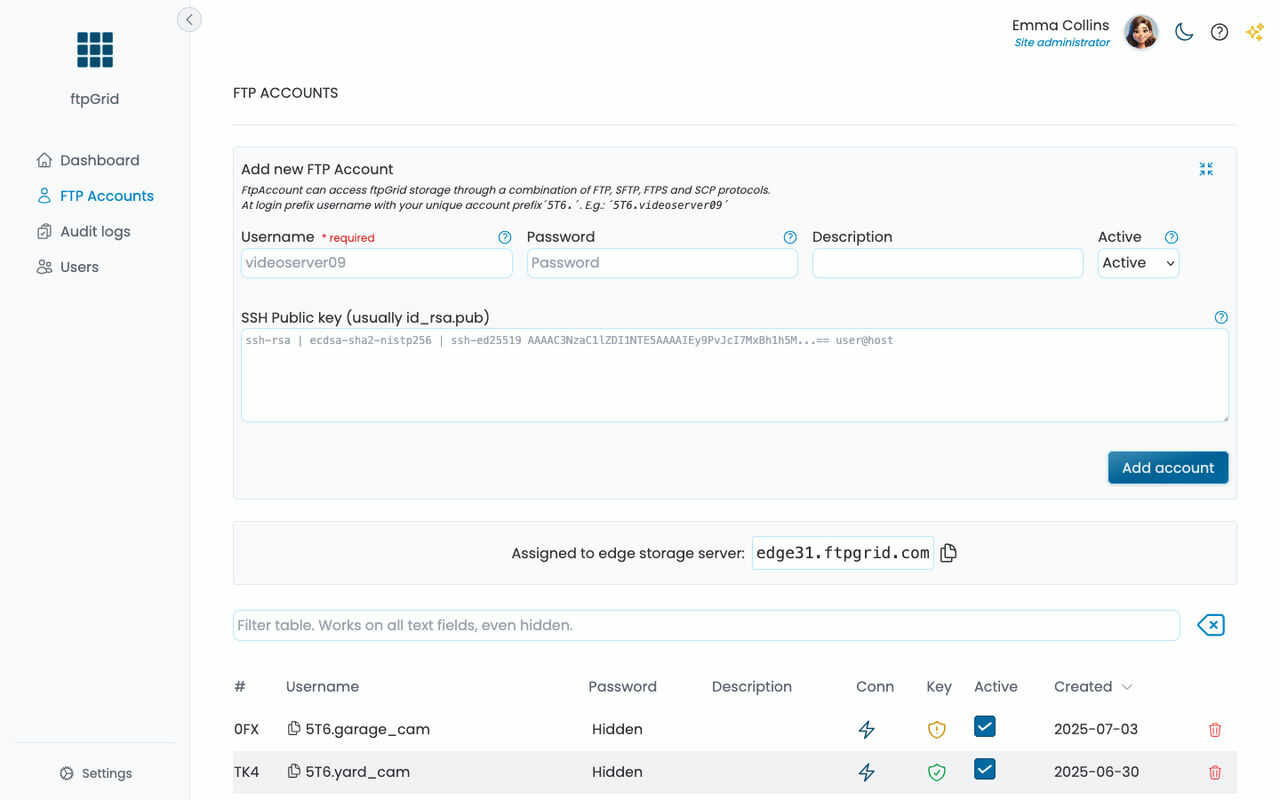The image size is (1280, 800).
Task: Delete the 5T6.garage_cam account
Action: (1215, 730)
